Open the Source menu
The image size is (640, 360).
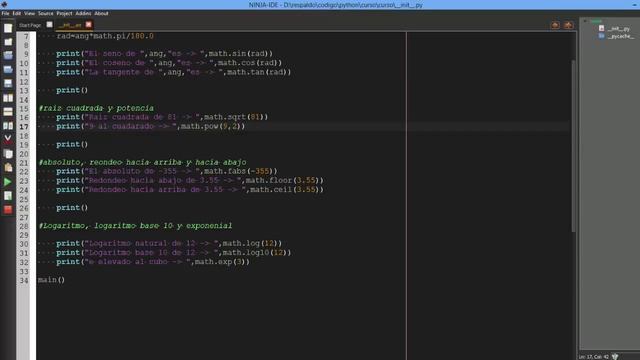click(46, 13)
